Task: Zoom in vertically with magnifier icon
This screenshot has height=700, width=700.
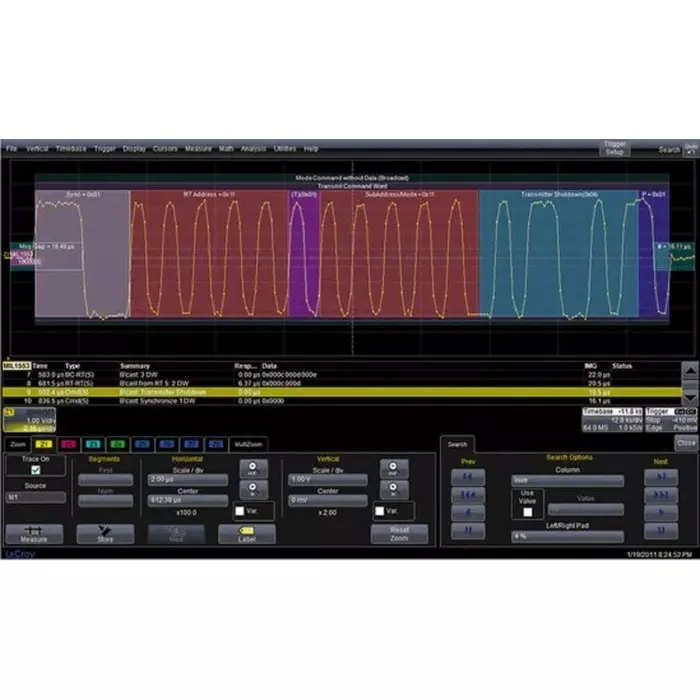Action: coord(393,489)
